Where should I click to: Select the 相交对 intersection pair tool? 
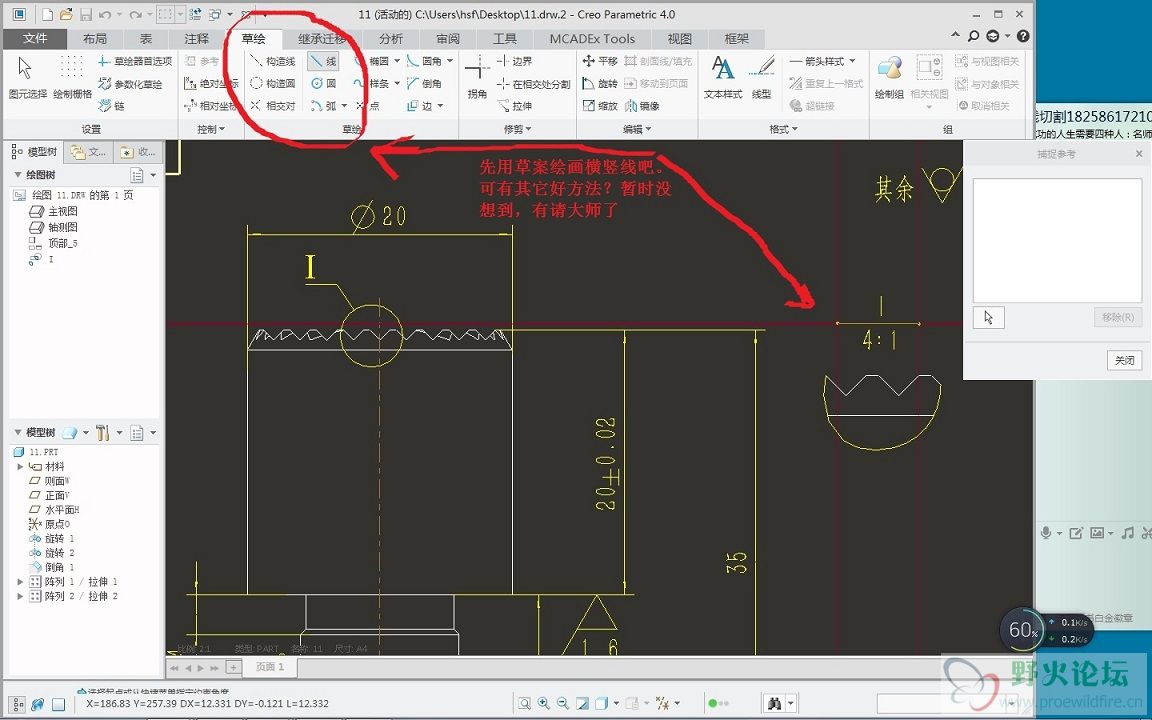[273, 106]
